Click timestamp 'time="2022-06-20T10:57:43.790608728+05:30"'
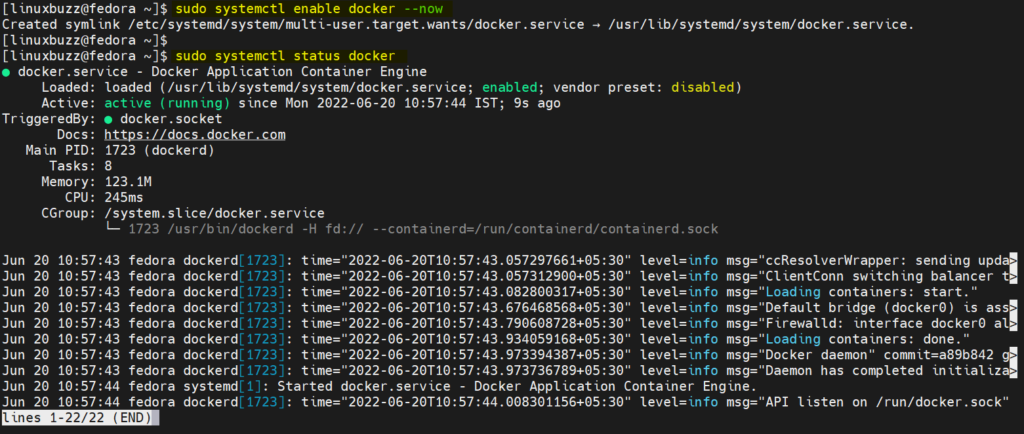 point(466,323)
